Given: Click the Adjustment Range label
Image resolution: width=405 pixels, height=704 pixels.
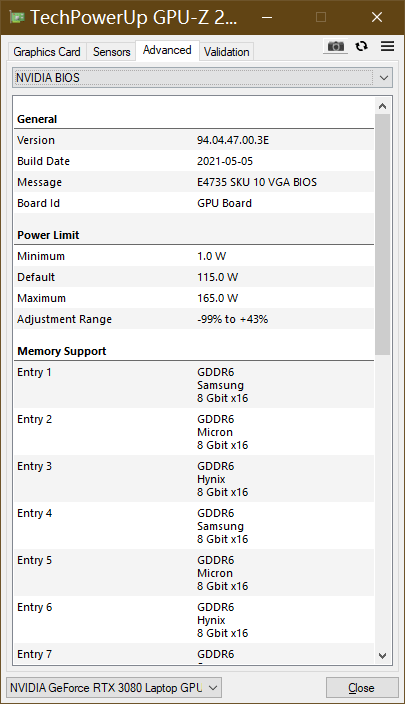Looking at the screenshot, I should [64, 320].
